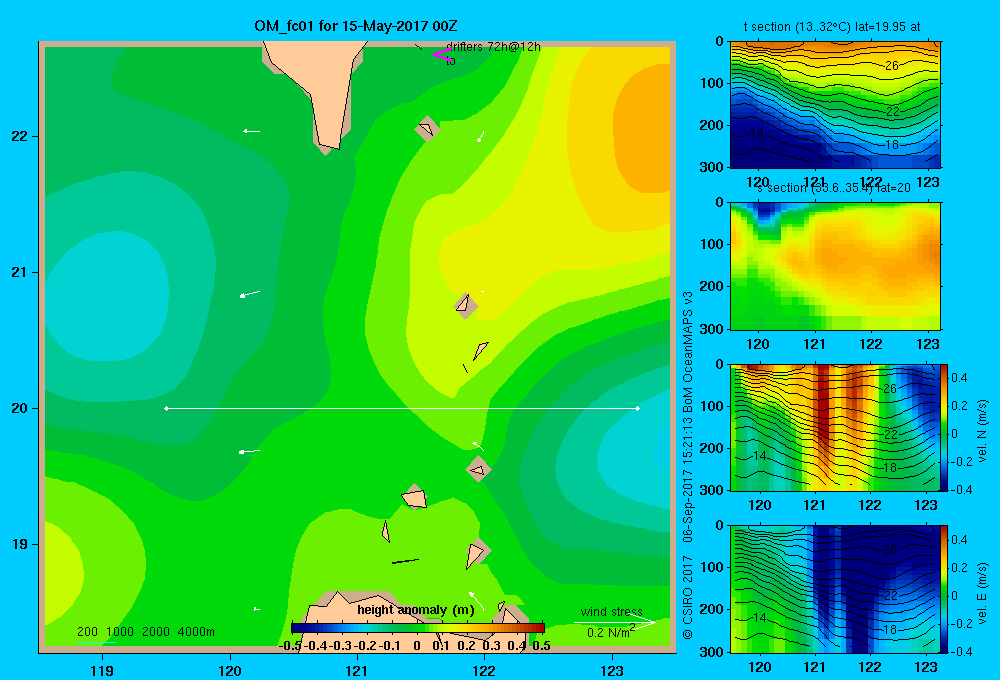Click the "0.2 N/m" wind stress value

pos(608,633)
